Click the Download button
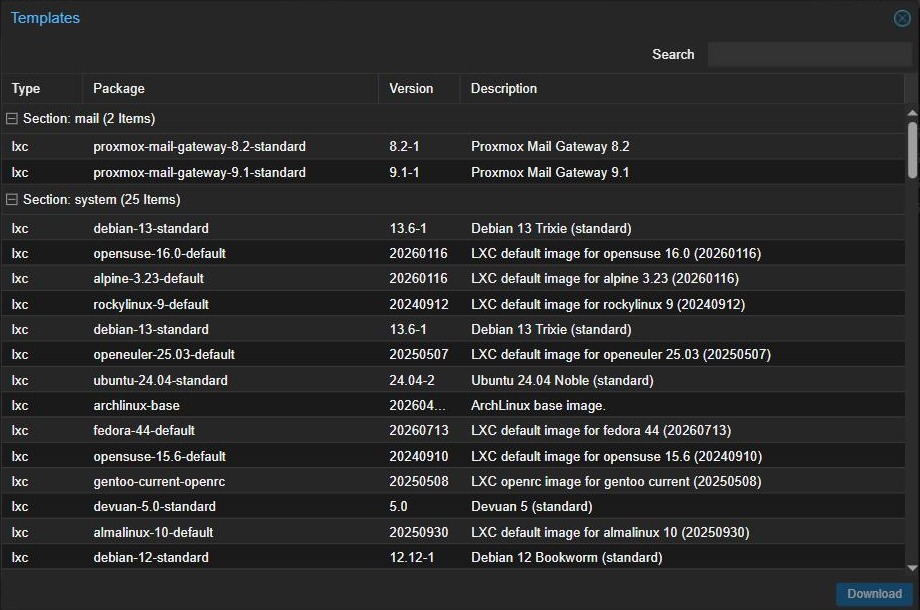Screen dimensions: 920x610 (874, 594)
